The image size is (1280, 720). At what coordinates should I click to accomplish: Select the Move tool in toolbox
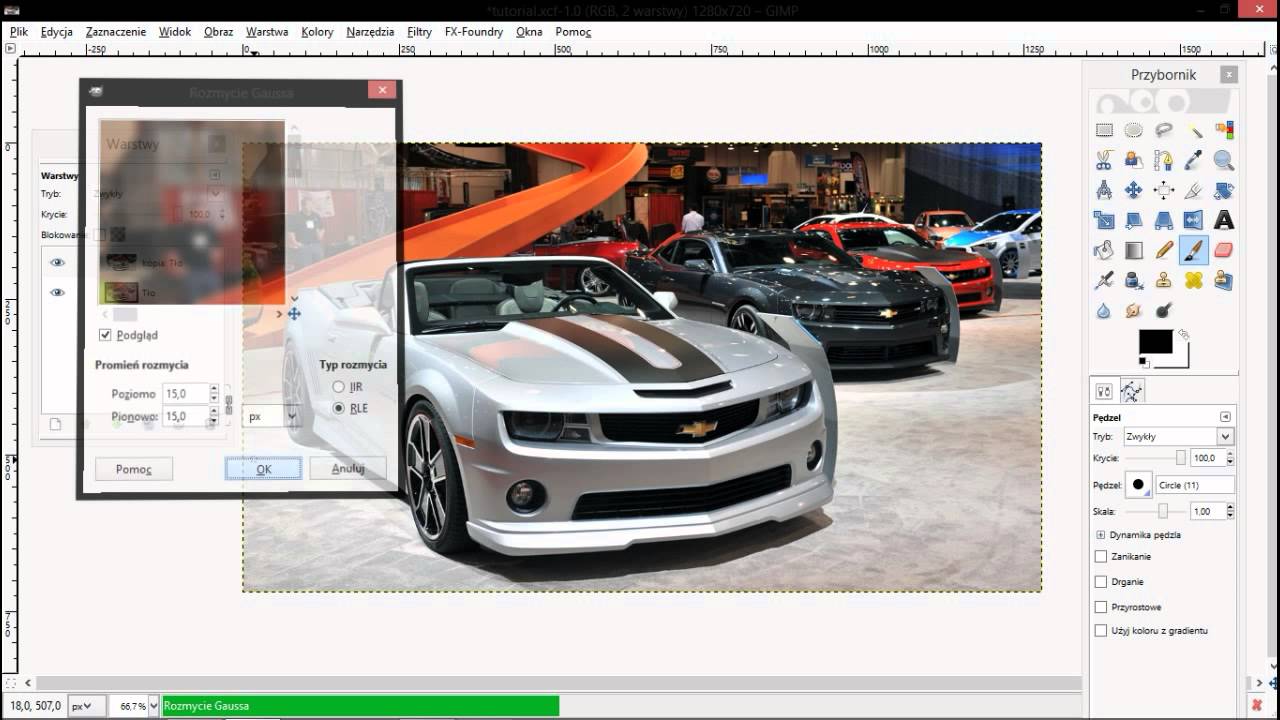point(1134,190)
